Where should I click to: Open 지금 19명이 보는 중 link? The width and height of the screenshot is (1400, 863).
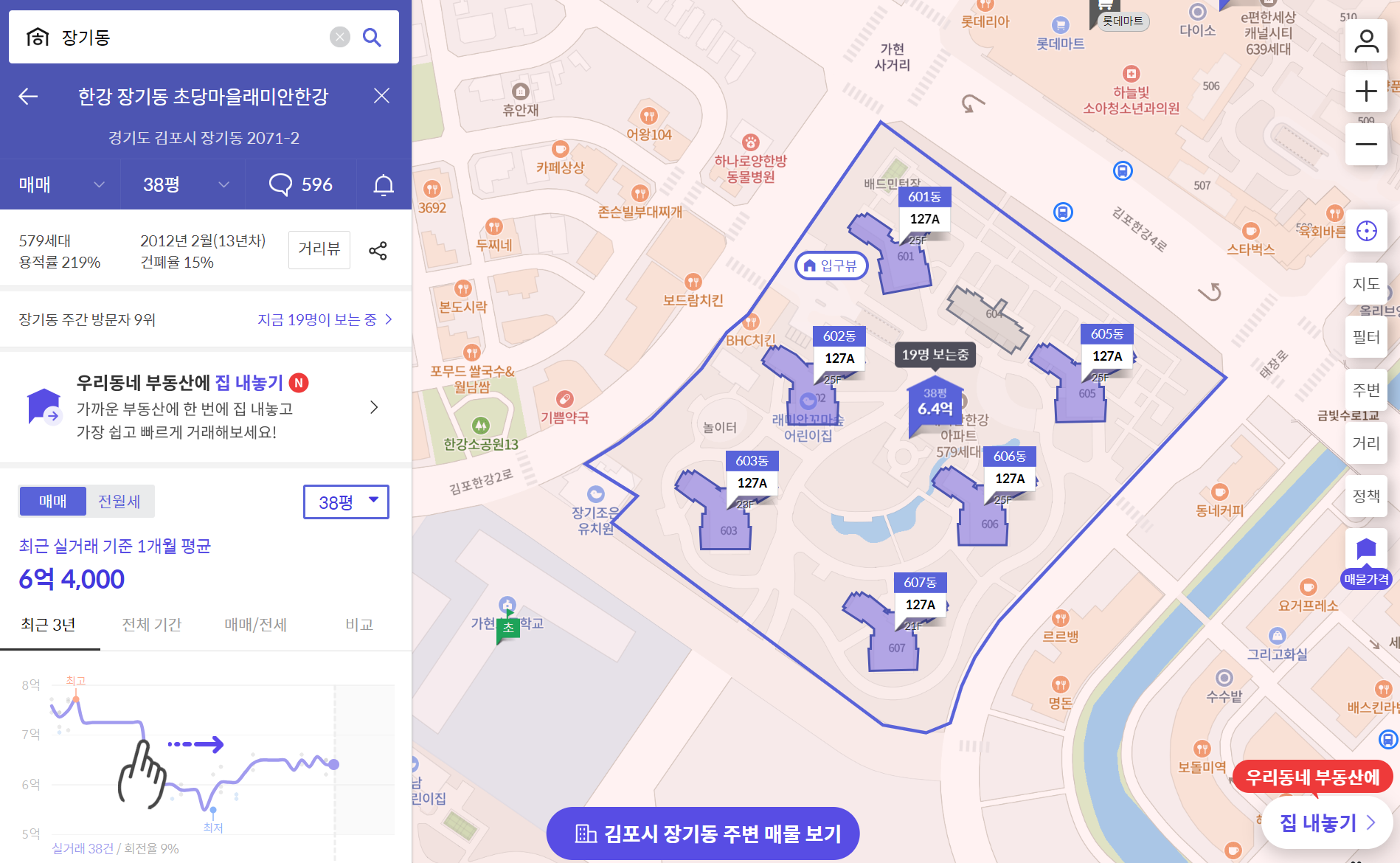click(325, 319)
